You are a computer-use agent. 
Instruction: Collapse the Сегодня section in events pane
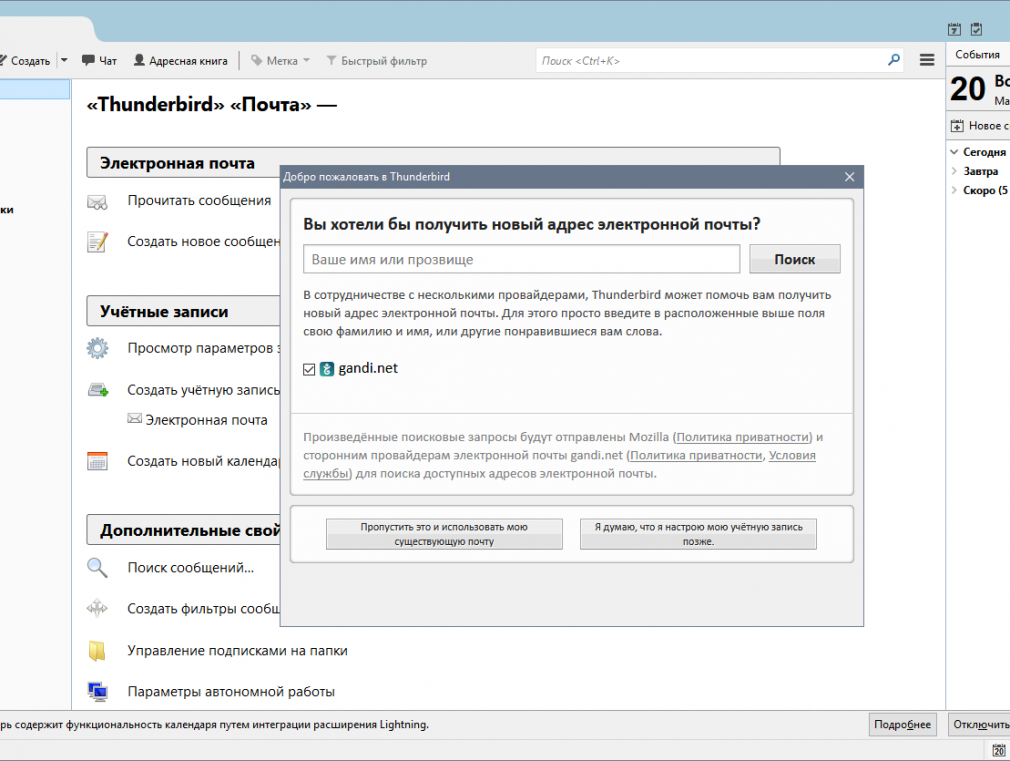tap(954, 152)
